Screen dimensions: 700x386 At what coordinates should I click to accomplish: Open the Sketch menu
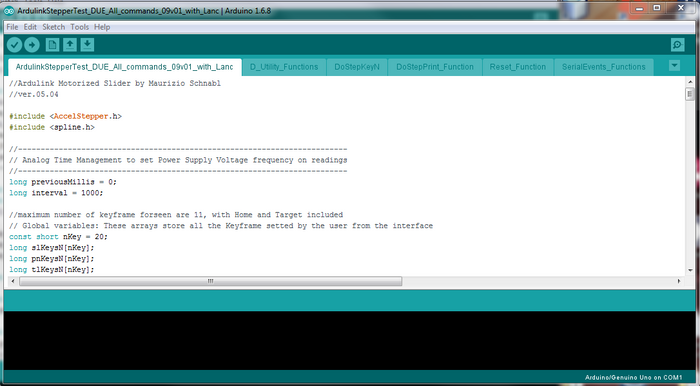[x=54, y=27]
